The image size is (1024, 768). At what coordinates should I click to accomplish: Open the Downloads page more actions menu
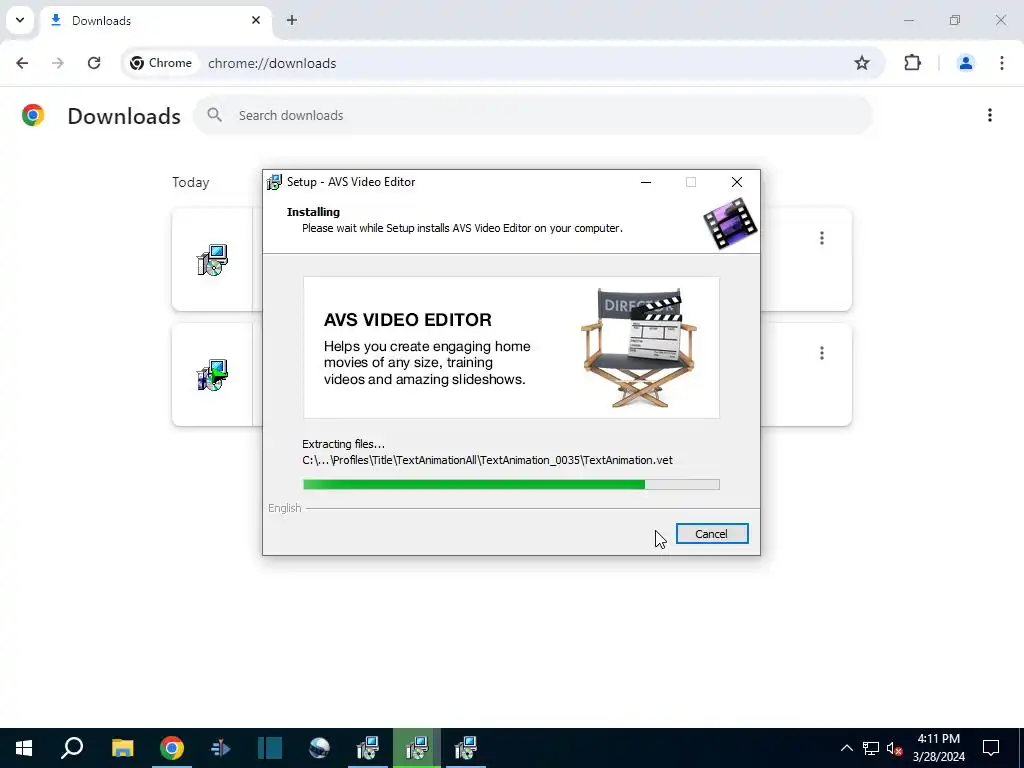pyautogui.click(x=990, y=115)
